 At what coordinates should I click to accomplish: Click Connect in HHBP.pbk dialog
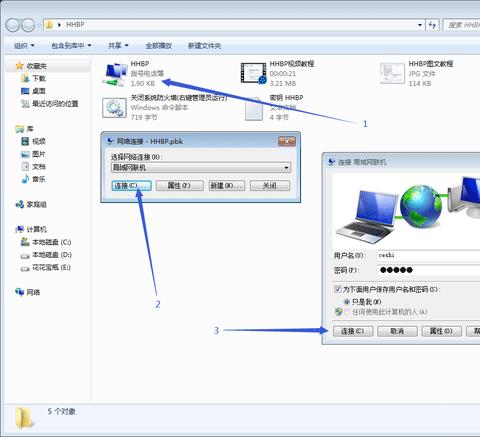[131, 185]
